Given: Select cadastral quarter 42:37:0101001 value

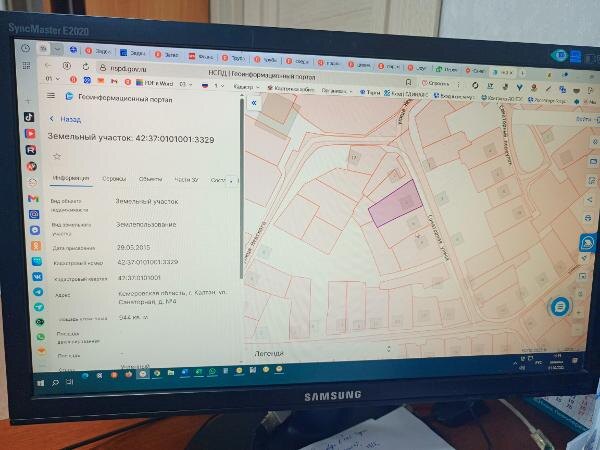Looking at the screenshot, I should point(139,277).
